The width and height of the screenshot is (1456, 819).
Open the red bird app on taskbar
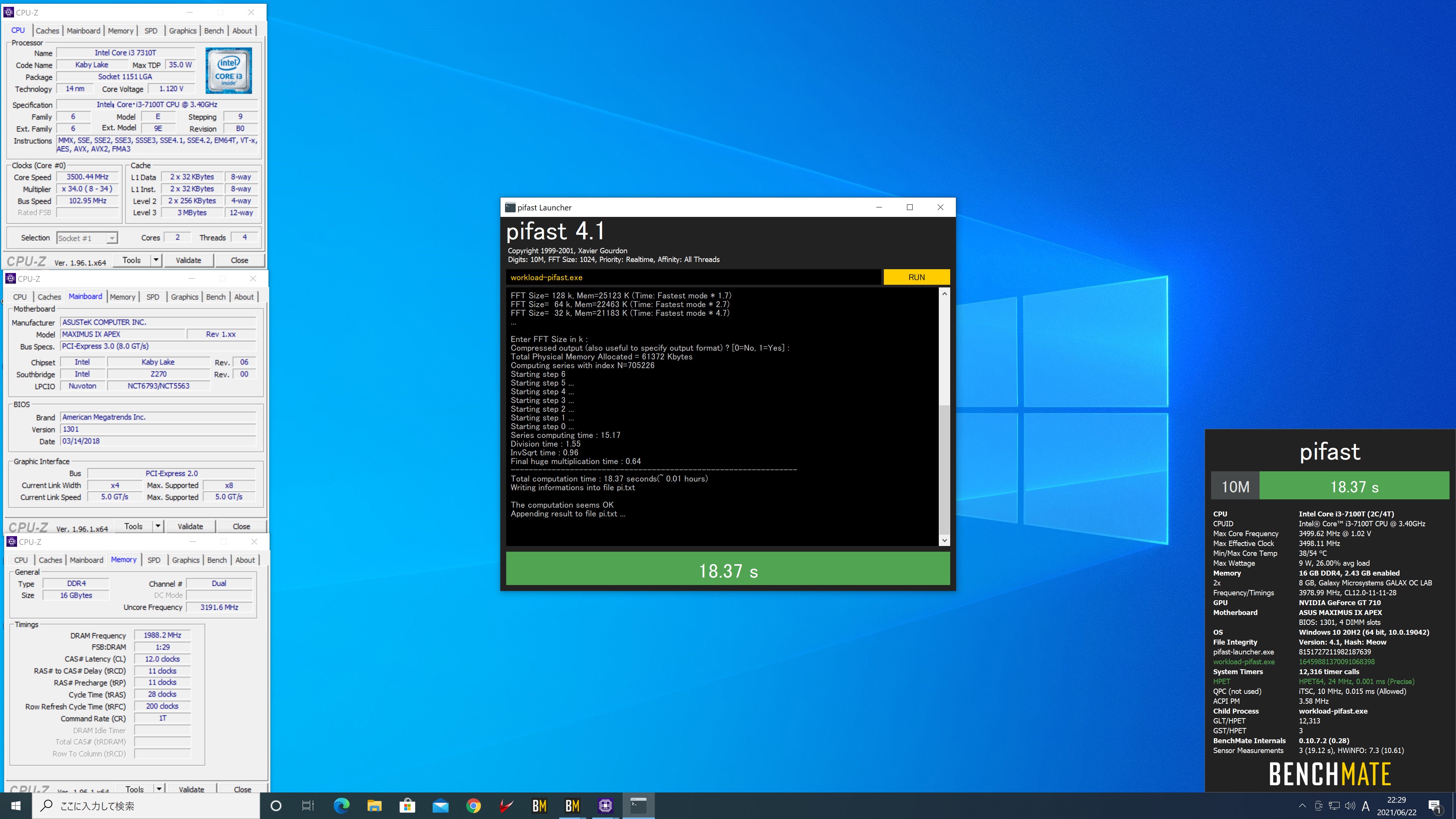click(507, 805)
